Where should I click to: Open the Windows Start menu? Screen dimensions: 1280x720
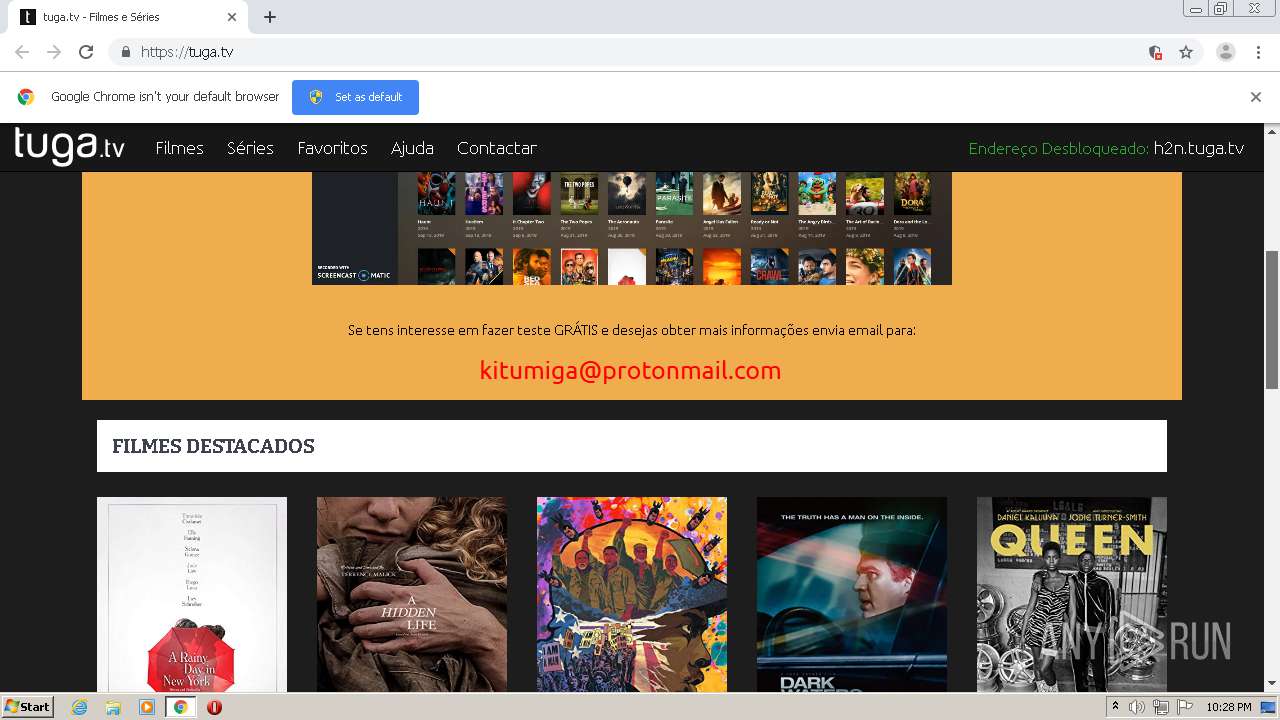[x=28, y=707]
